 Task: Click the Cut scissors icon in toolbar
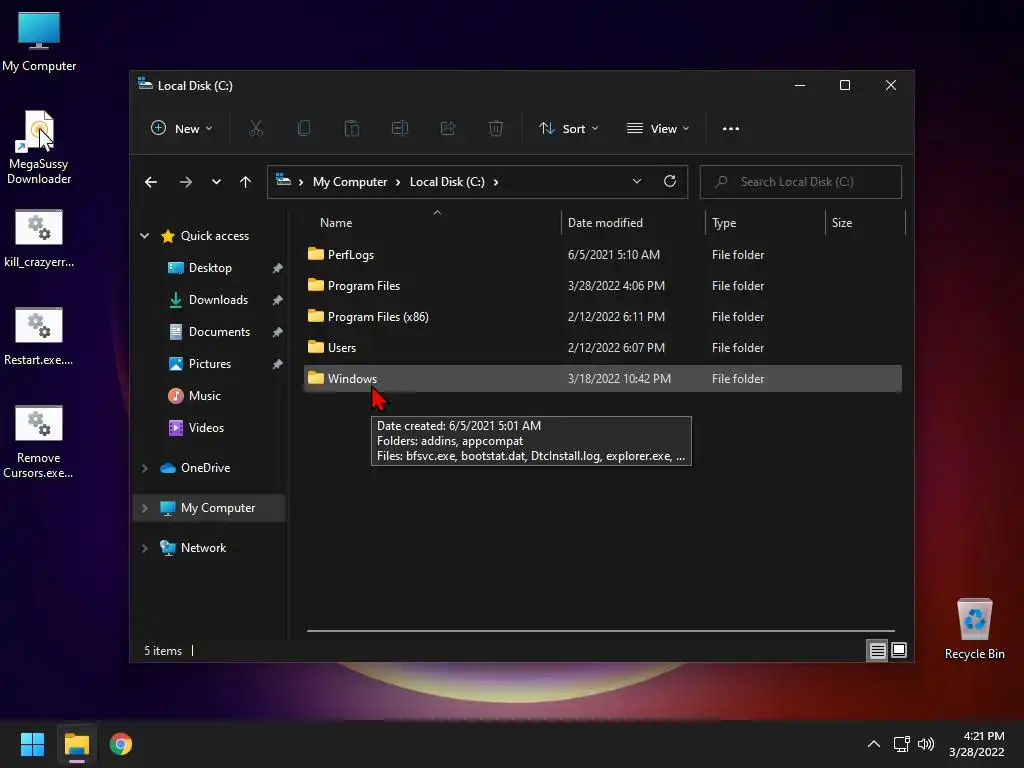[255, 129]
